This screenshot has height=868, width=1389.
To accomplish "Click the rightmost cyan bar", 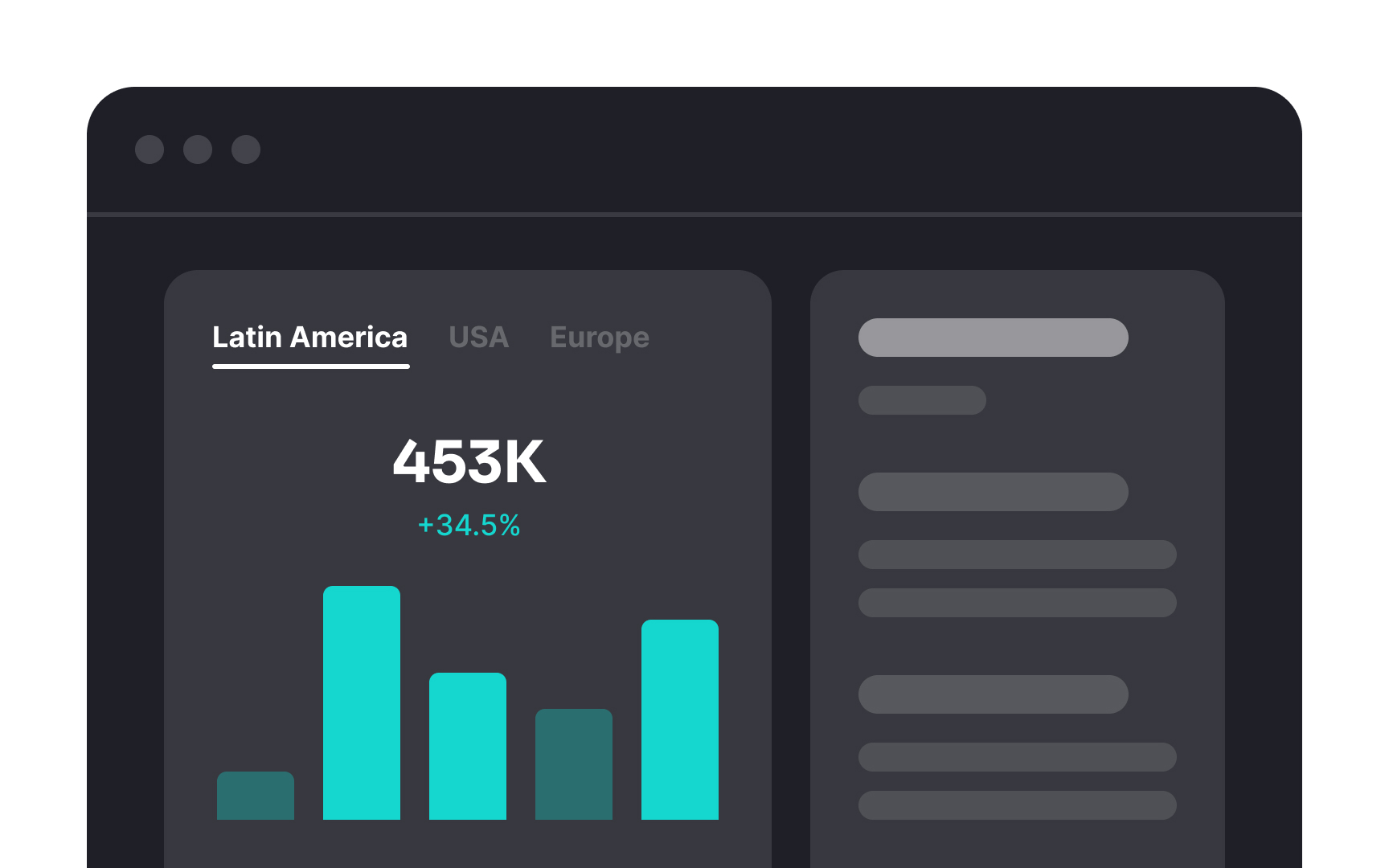I will click(x=679, y=719).
